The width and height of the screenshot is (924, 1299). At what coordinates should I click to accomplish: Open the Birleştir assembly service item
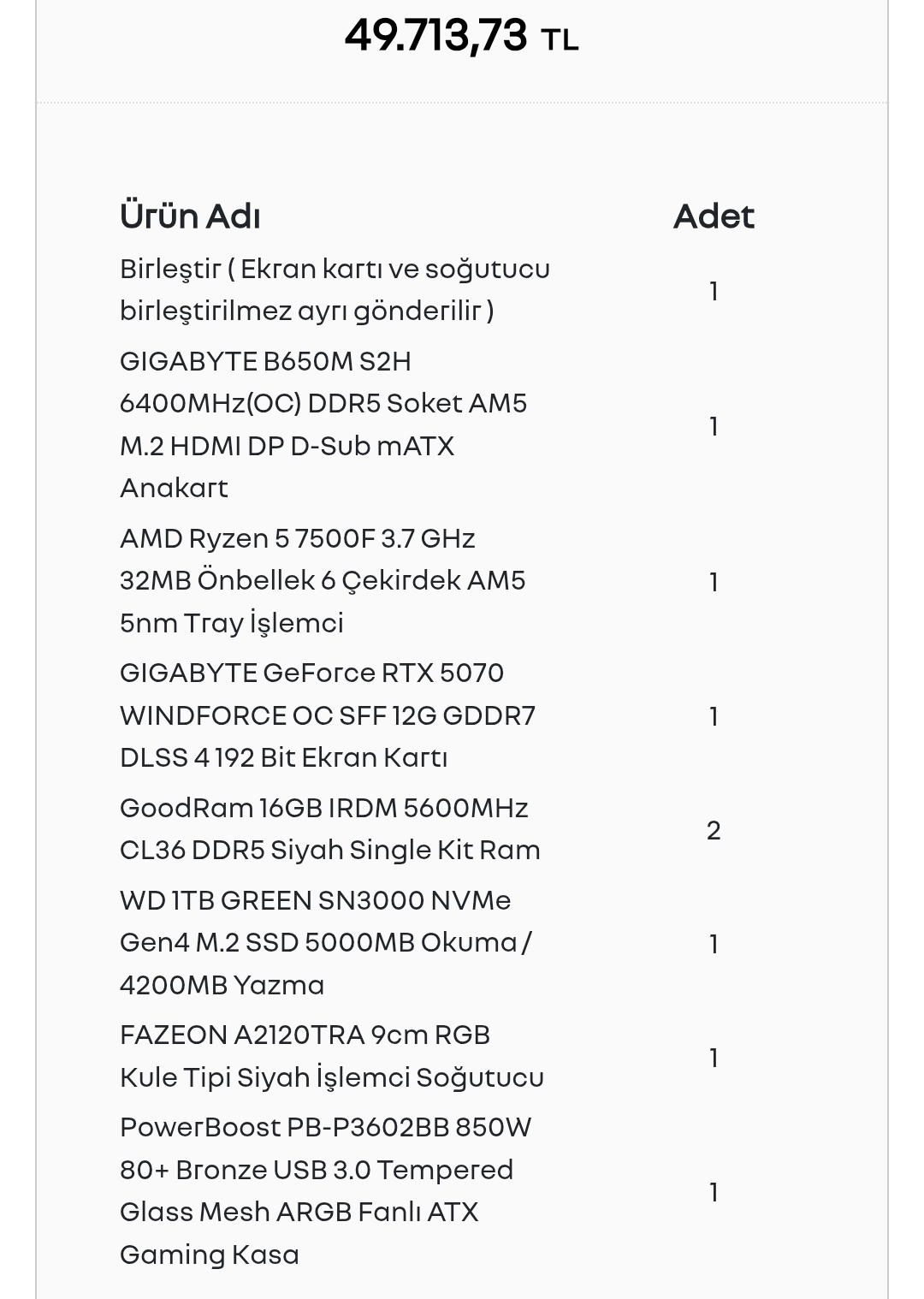(x=335, y=289)
